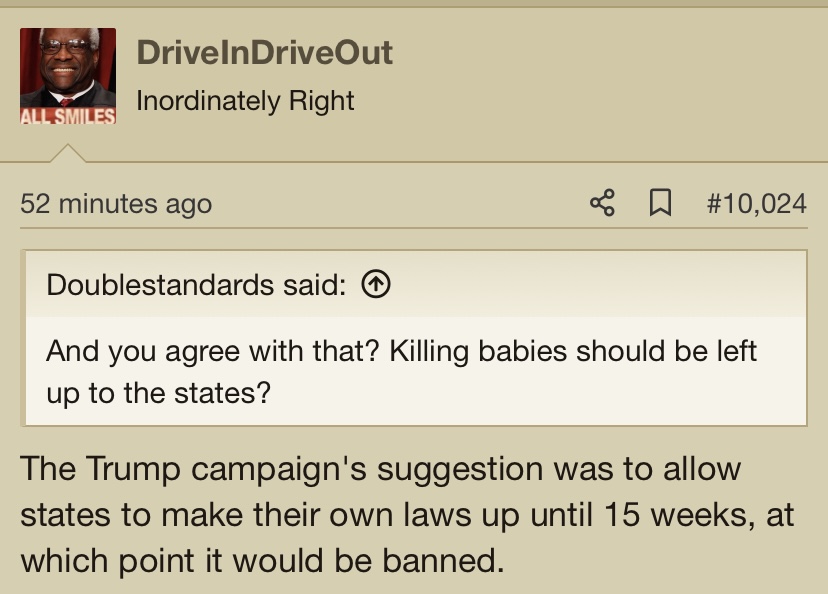Click the reply line starting 'The Trump campaign's suggestion'

click(380, 469)
